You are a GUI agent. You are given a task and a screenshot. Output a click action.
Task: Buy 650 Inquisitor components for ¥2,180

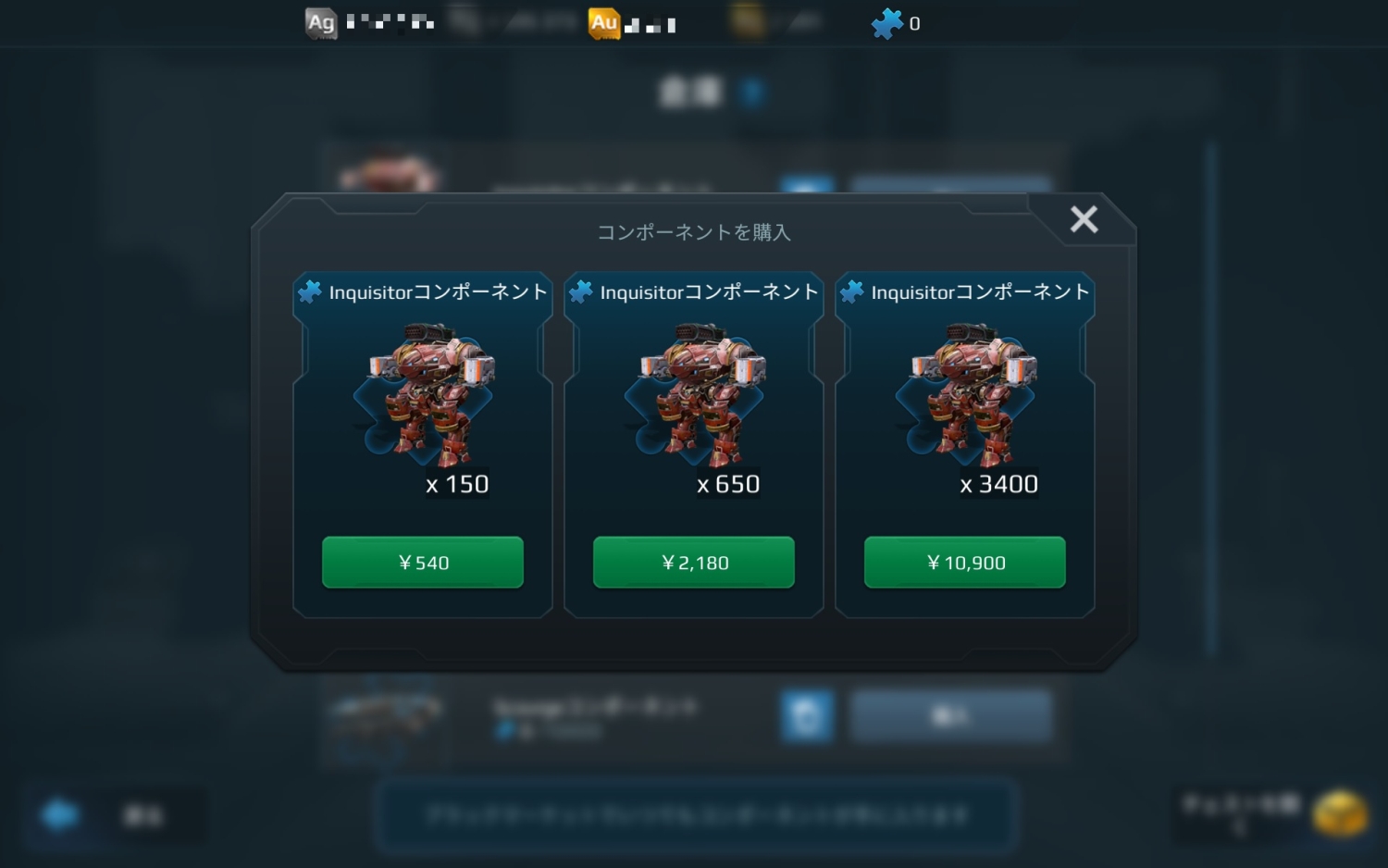pyautogui.click(x=694, y=562)
